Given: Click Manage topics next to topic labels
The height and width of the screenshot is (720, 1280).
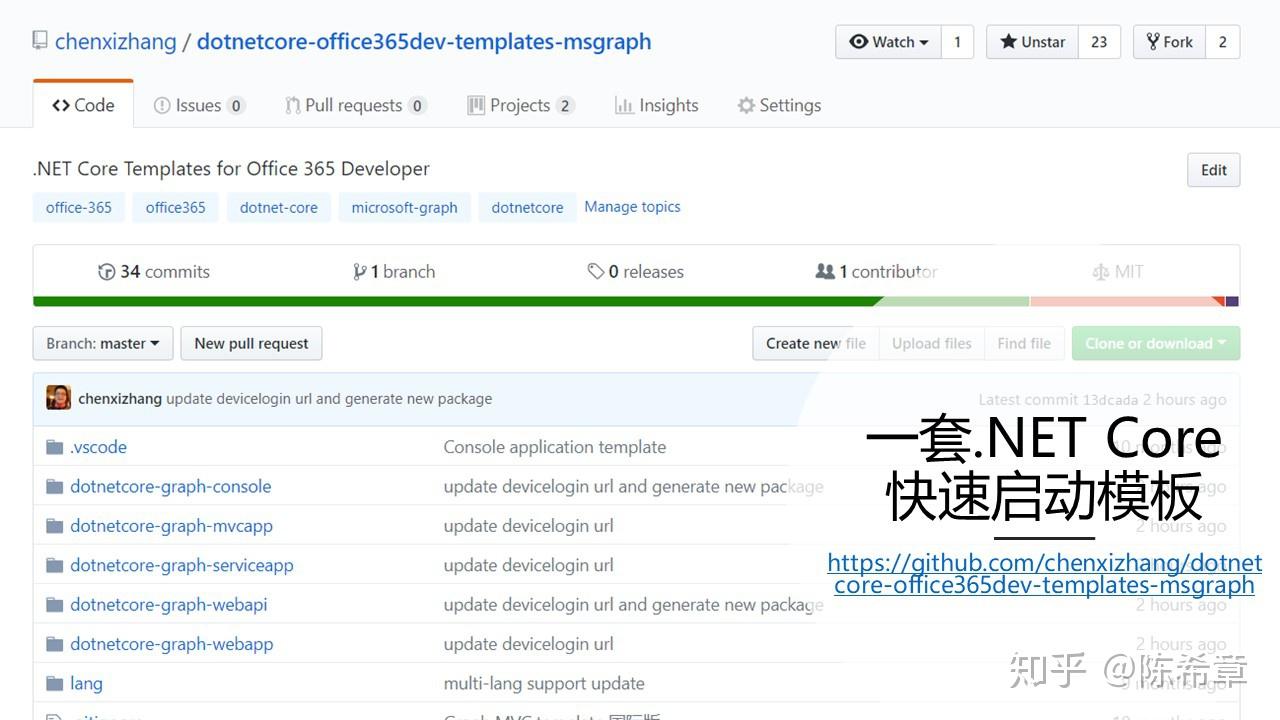Looking at the screenshot, I should coord(632,206).
